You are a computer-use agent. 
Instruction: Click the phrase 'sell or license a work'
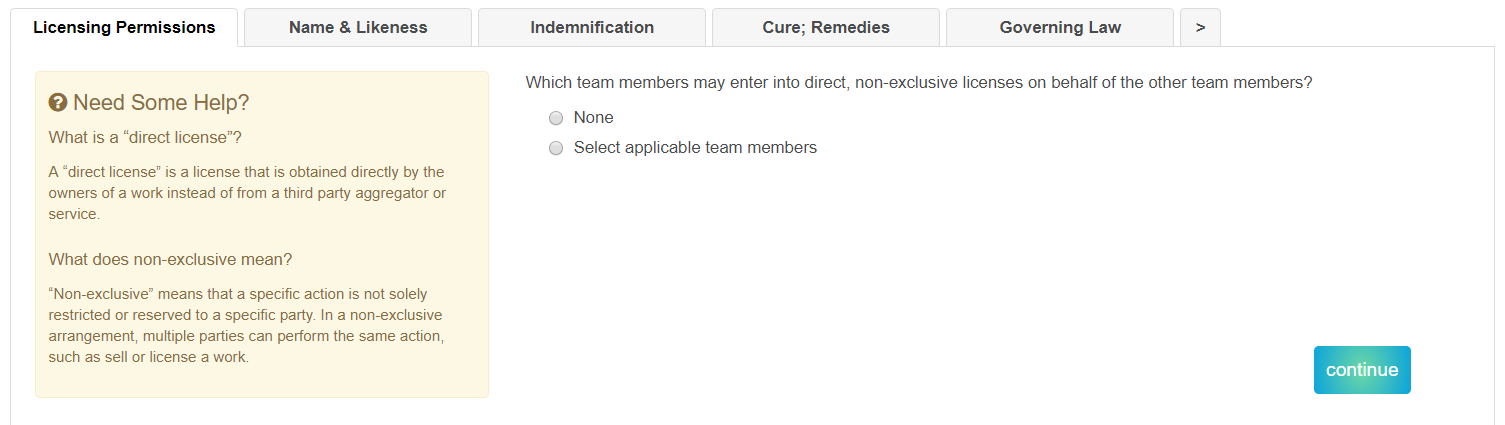coord(168,357)
